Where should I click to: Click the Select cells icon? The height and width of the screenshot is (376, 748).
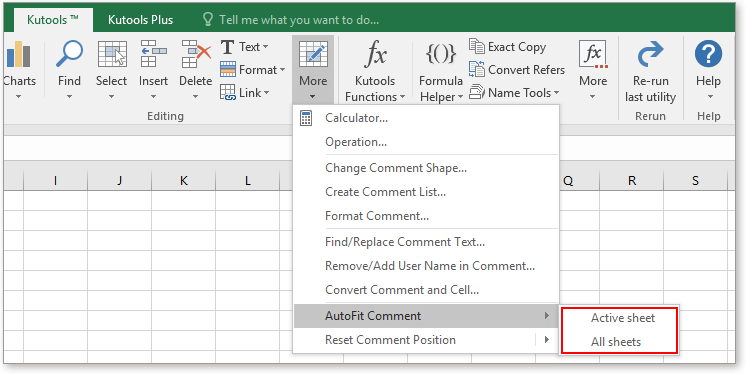112,54
